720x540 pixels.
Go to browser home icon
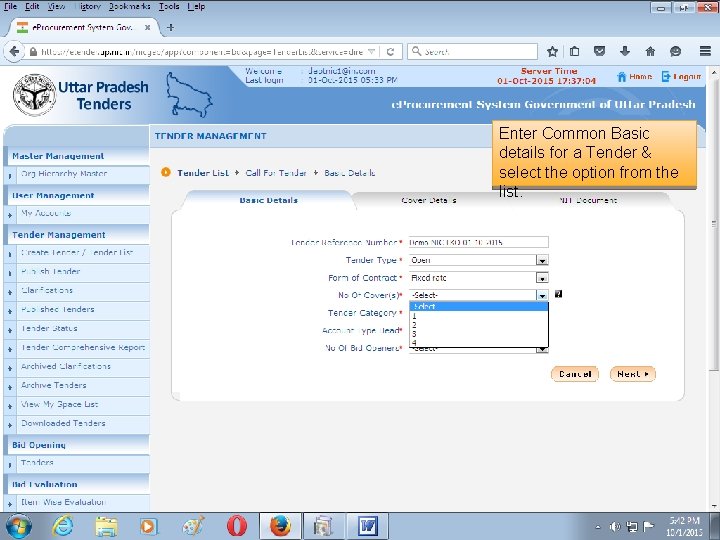[x=650, y=51]
